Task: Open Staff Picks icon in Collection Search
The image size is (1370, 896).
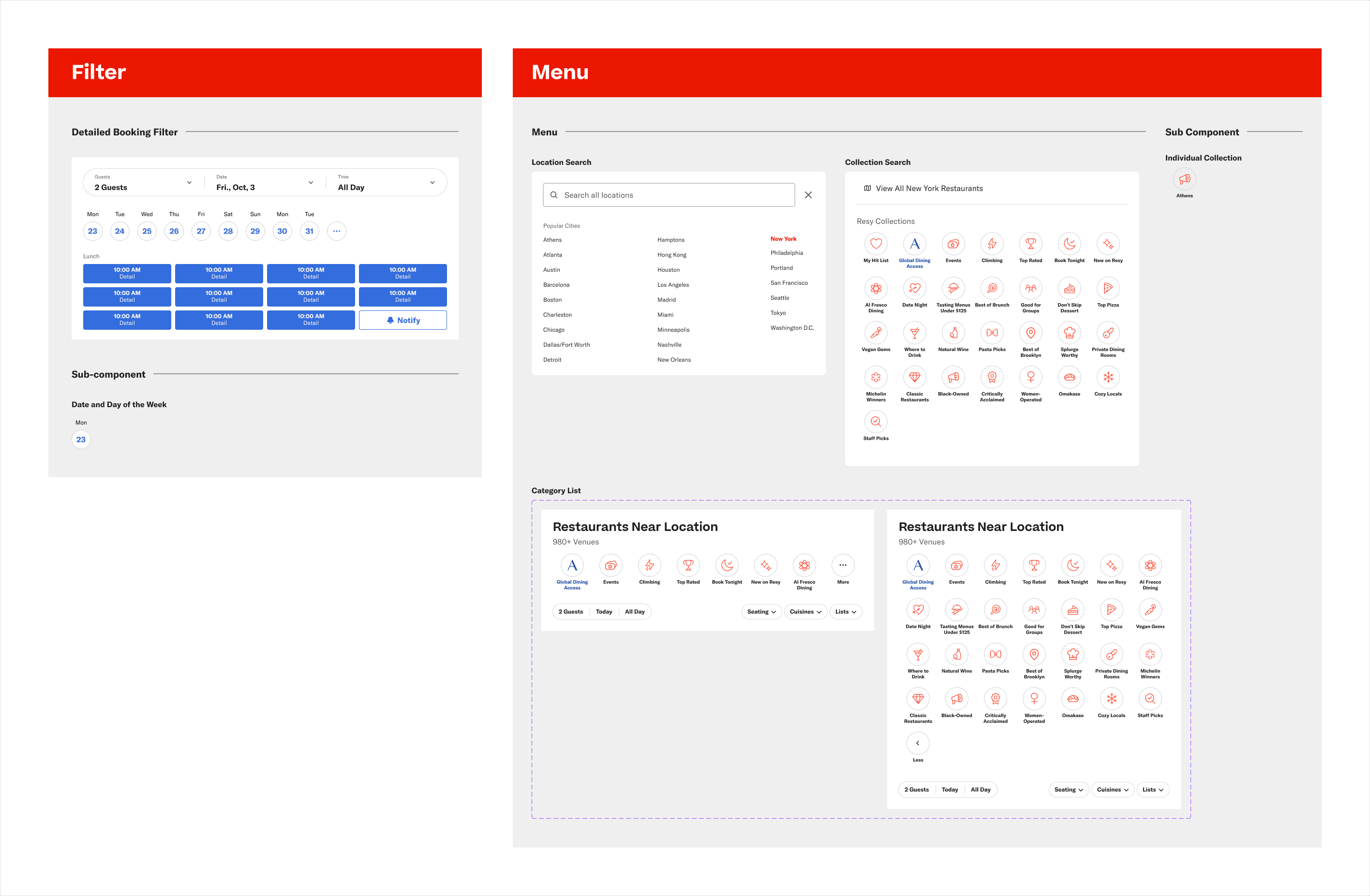Action: [x=876, y=422]
